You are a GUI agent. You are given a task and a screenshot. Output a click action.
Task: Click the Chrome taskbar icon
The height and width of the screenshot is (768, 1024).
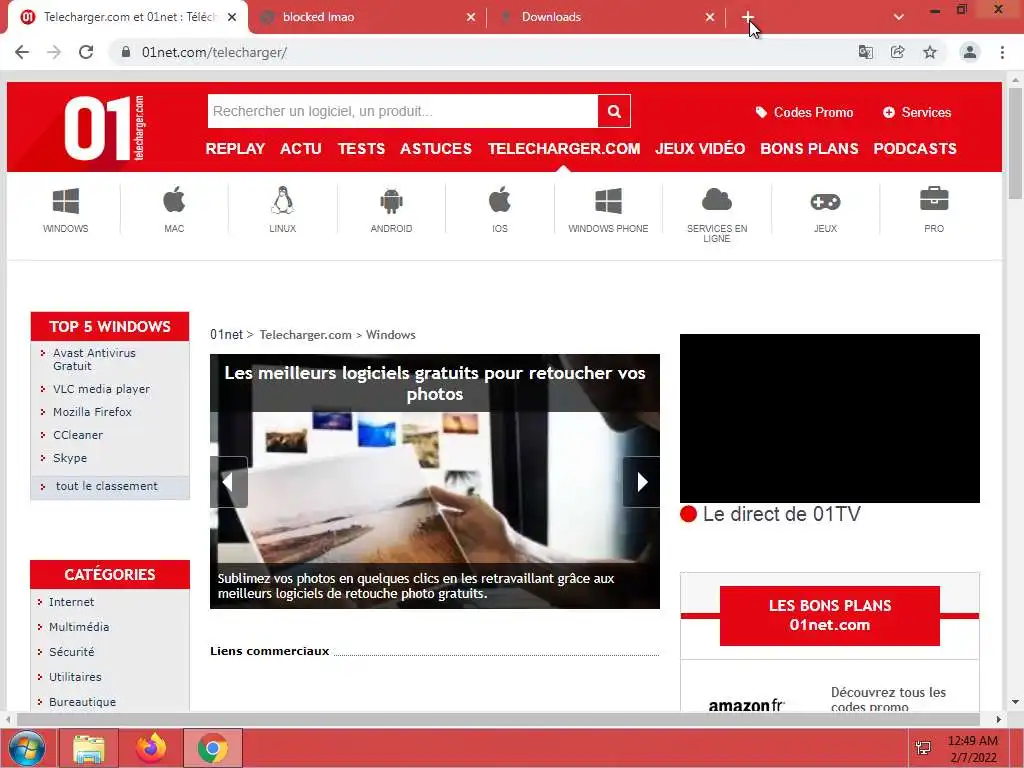pyautogui.click(x=213, y=748)
